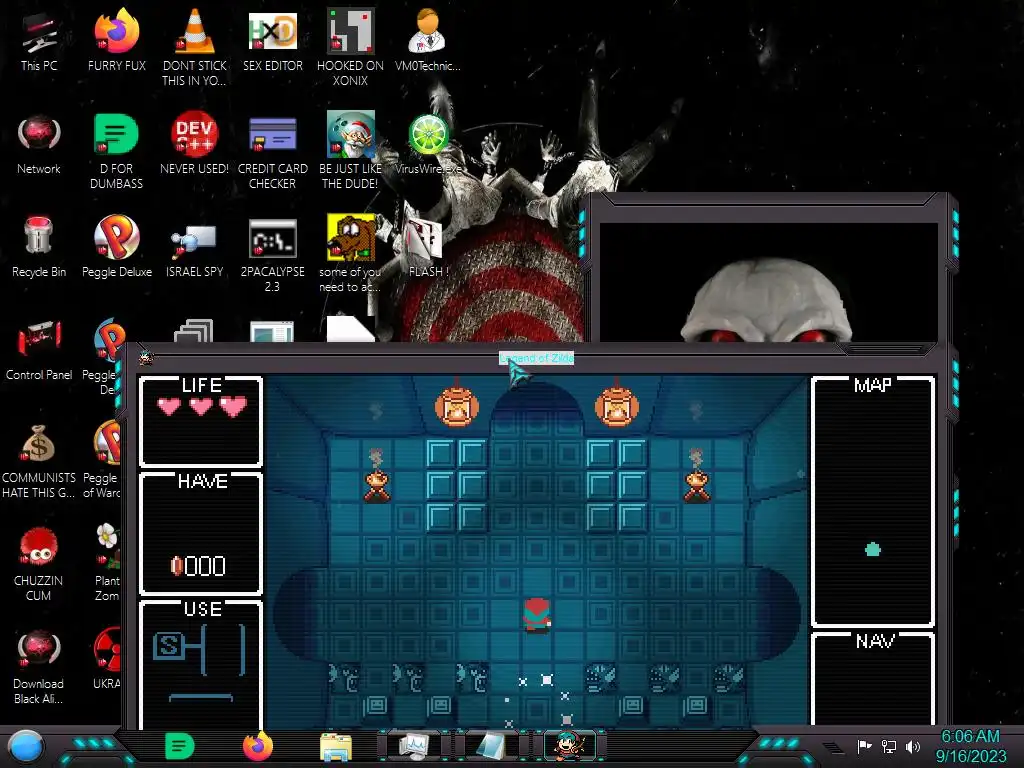Screen dimensions: 1024x768
Task: Click the LIFE hearts panel in the game
Action: (x=201, y=421)
